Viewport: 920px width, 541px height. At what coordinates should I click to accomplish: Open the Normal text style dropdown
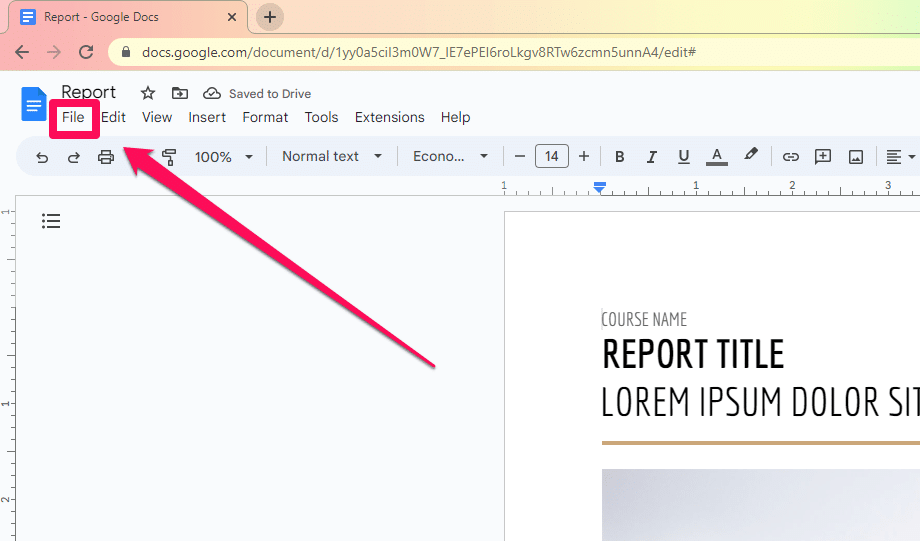[x=332, y=156]
